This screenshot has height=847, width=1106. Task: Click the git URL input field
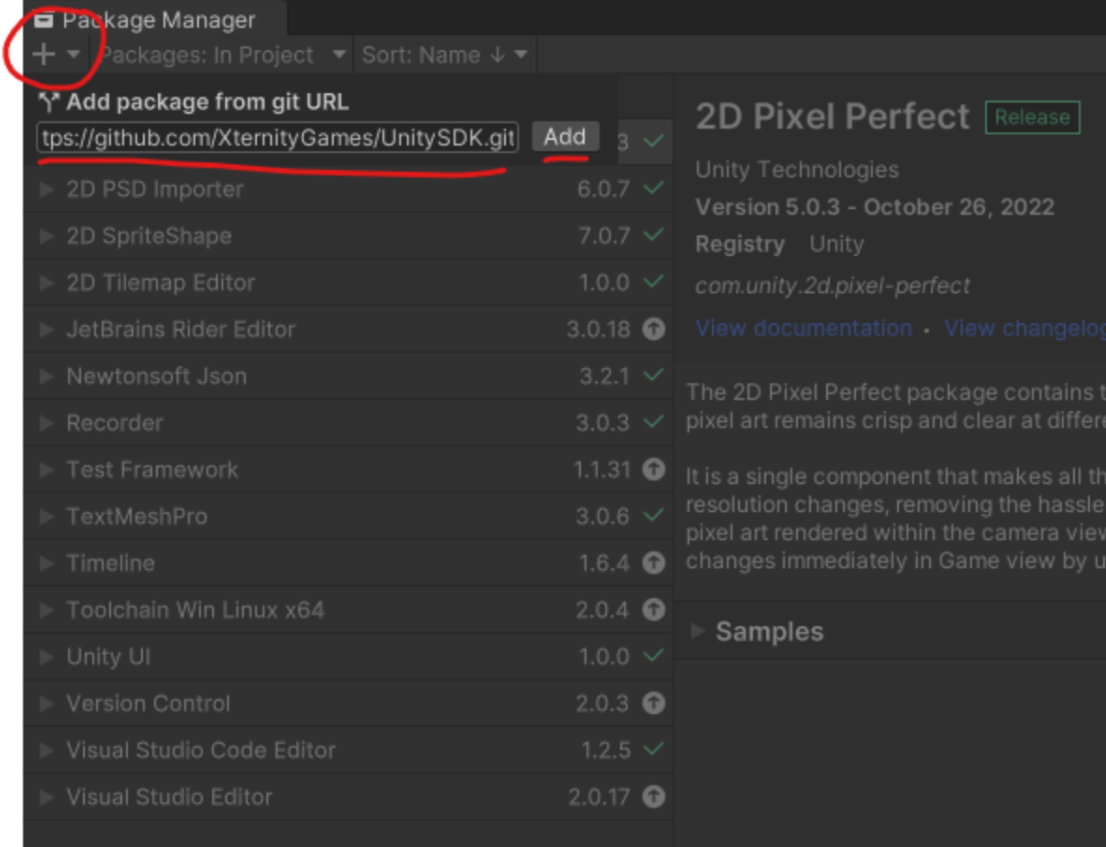pos(278,138)
